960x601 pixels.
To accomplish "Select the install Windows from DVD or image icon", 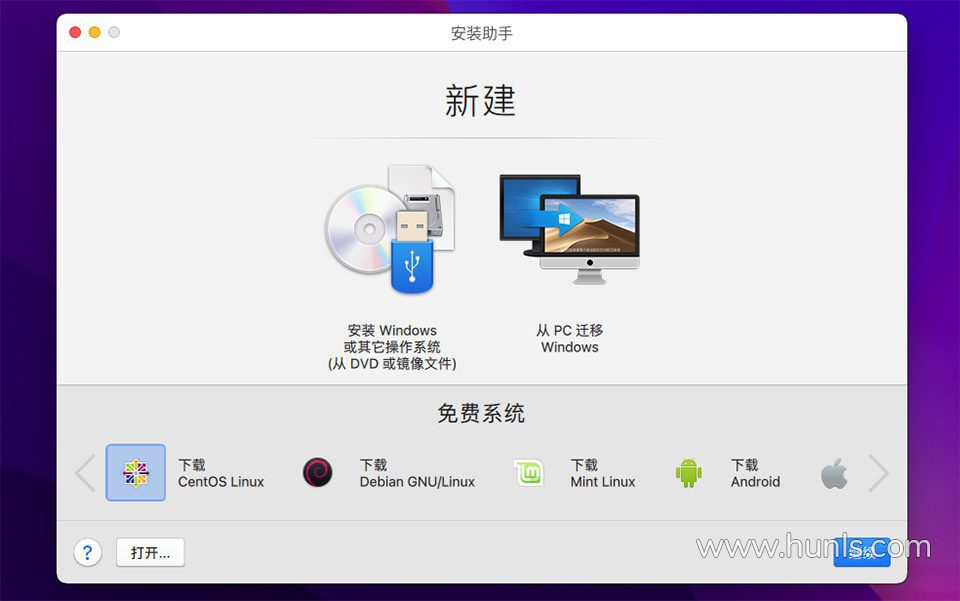I will click(x=391, y=229).
